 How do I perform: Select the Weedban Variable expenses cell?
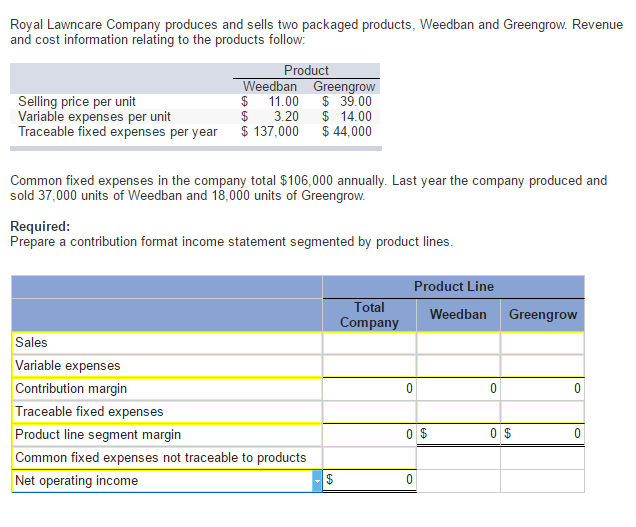click(458, 365)
